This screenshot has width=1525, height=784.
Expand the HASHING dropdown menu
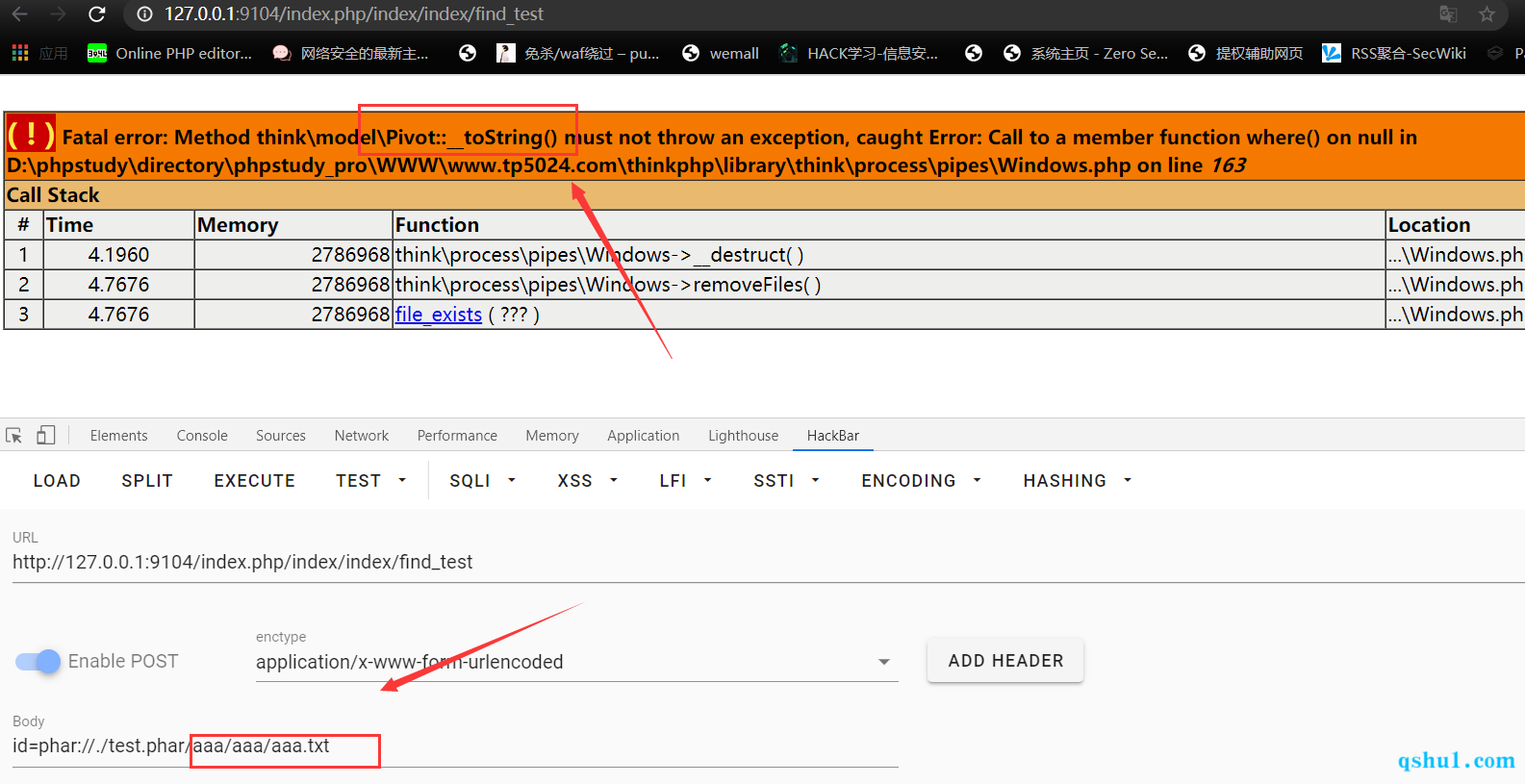point(1078,480)
